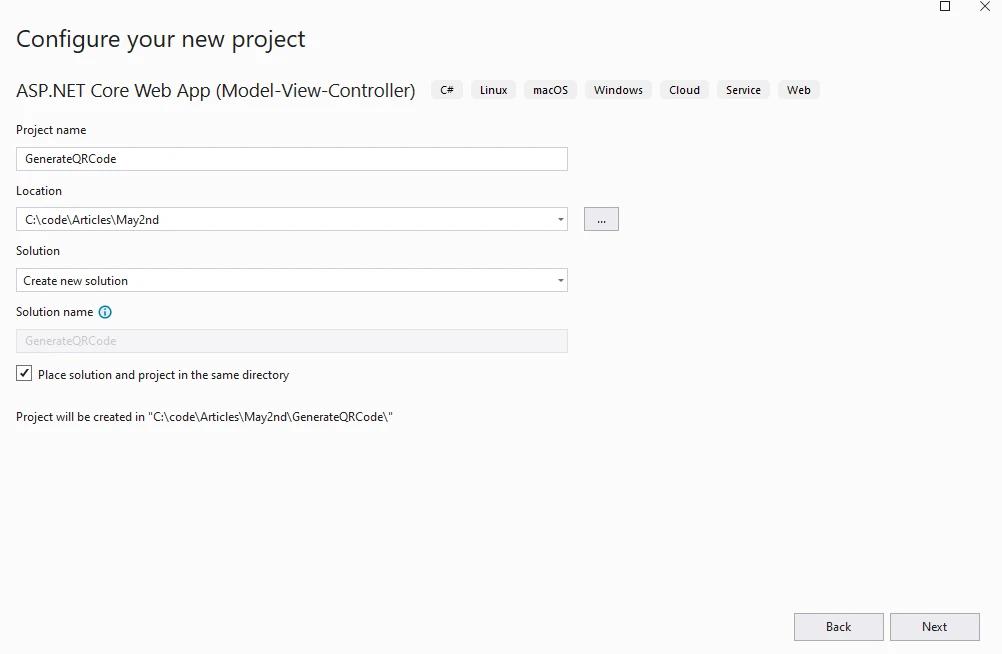The image size is (1002, 654).
Task: Select the macOS platform tag
Action: click(x=550, y=90)
